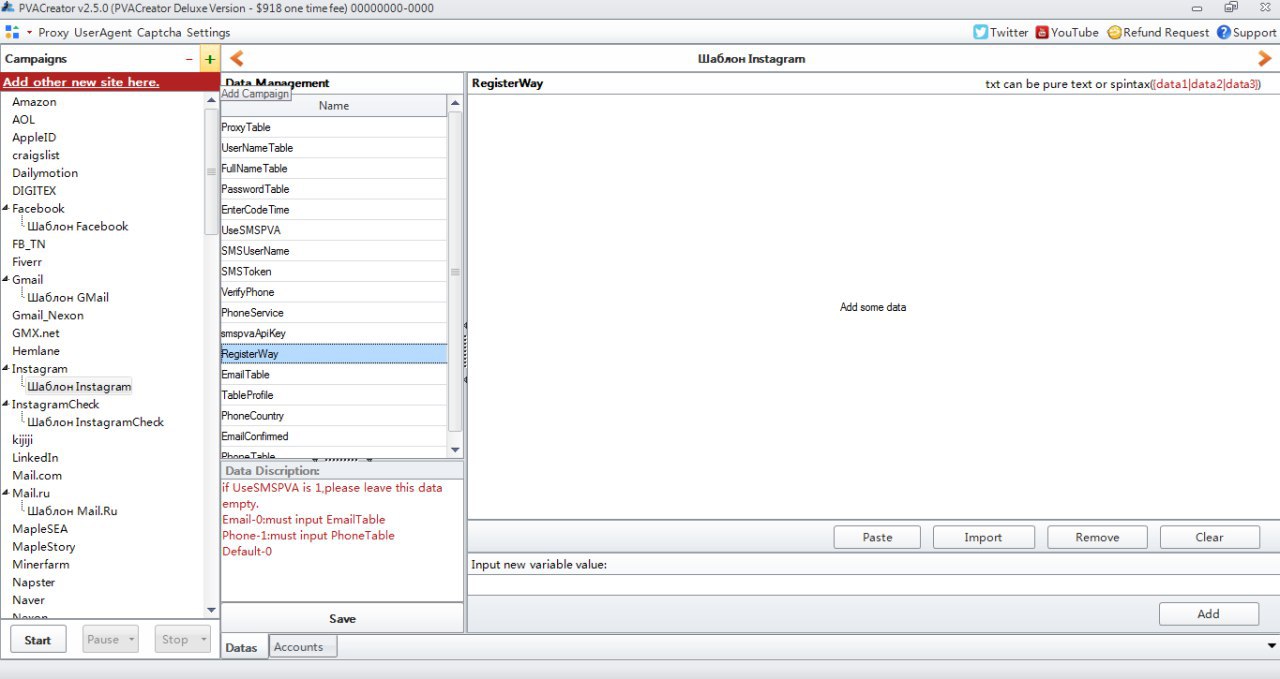Click the orange left arrow navigation icon
The image size is (1280, 679).
click(237, 58)
